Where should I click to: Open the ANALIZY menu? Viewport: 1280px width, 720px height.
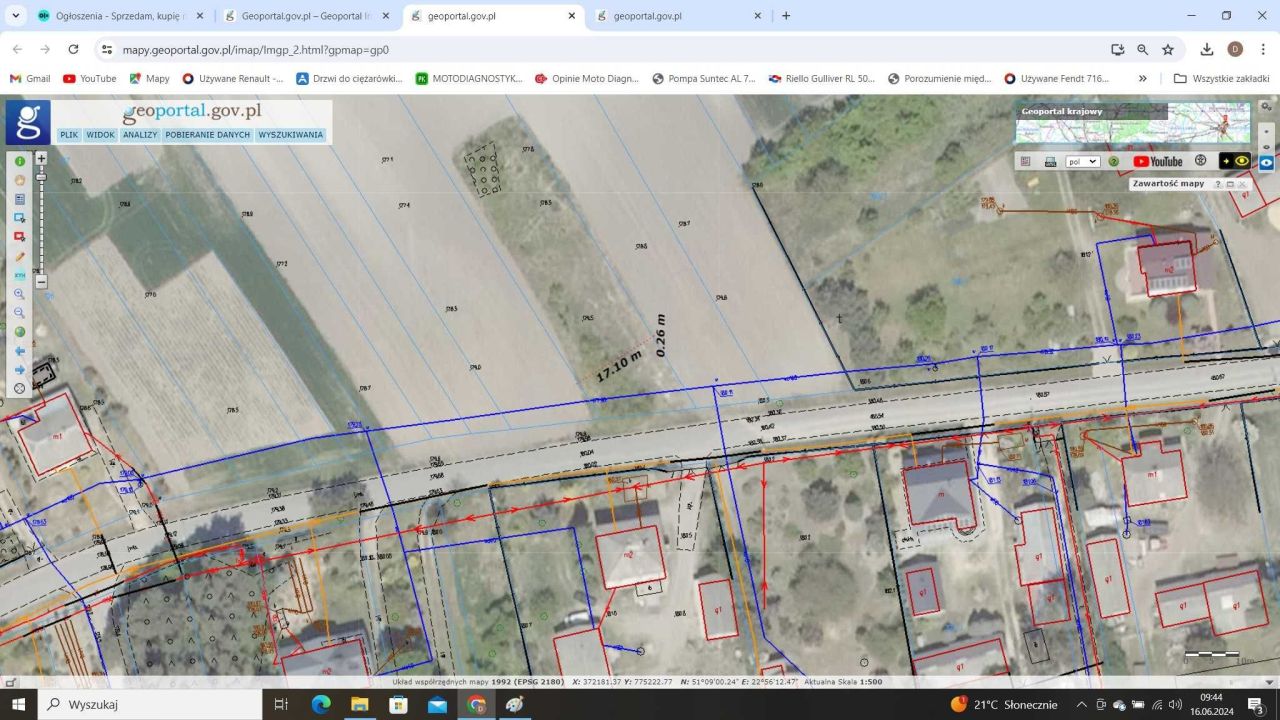[x=140, y=134]
